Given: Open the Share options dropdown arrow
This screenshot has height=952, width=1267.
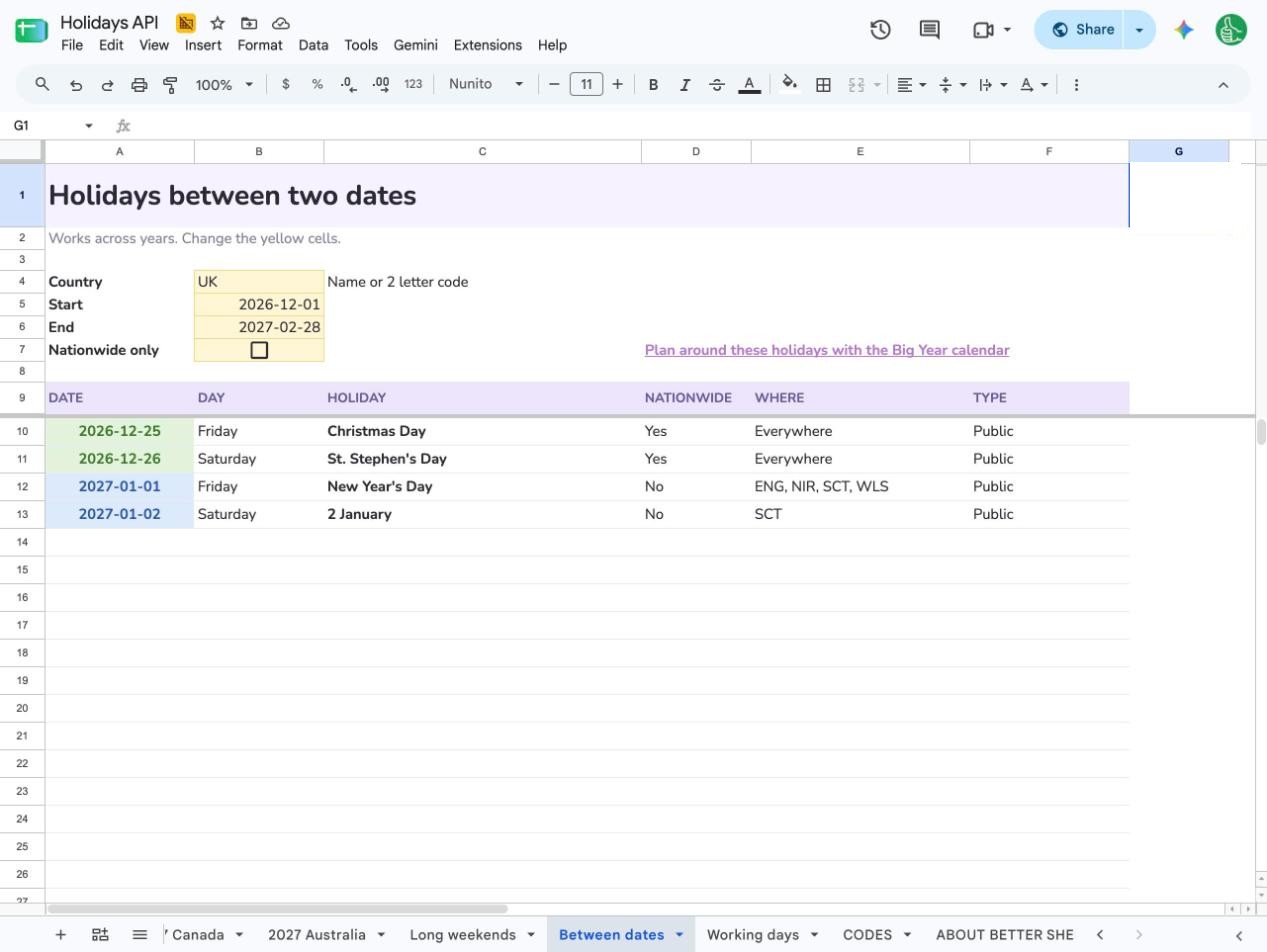Looking at the screenshot, I should click(1139, 30).
